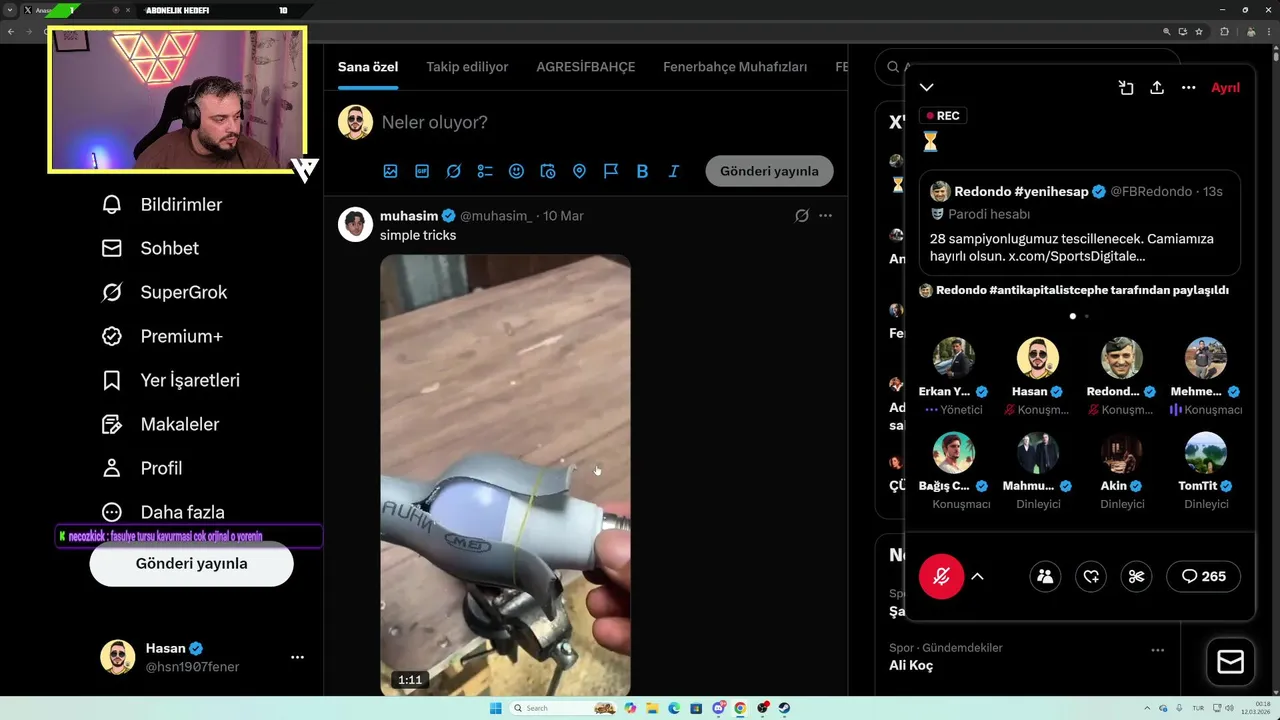The width and height of the screenshot is (1280, 720).
Task: Open the Sohbet envelope icon
Action: 112,249
